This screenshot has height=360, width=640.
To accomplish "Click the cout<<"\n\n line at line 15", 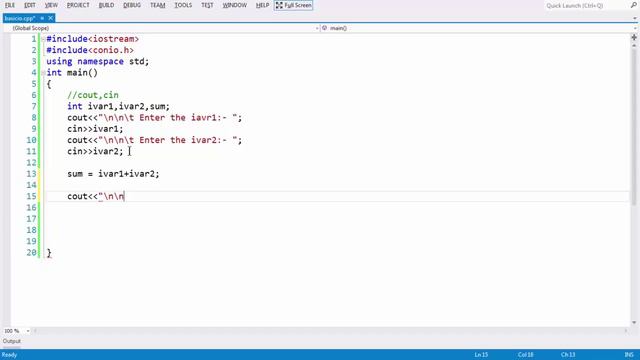I will coord(96,196).
